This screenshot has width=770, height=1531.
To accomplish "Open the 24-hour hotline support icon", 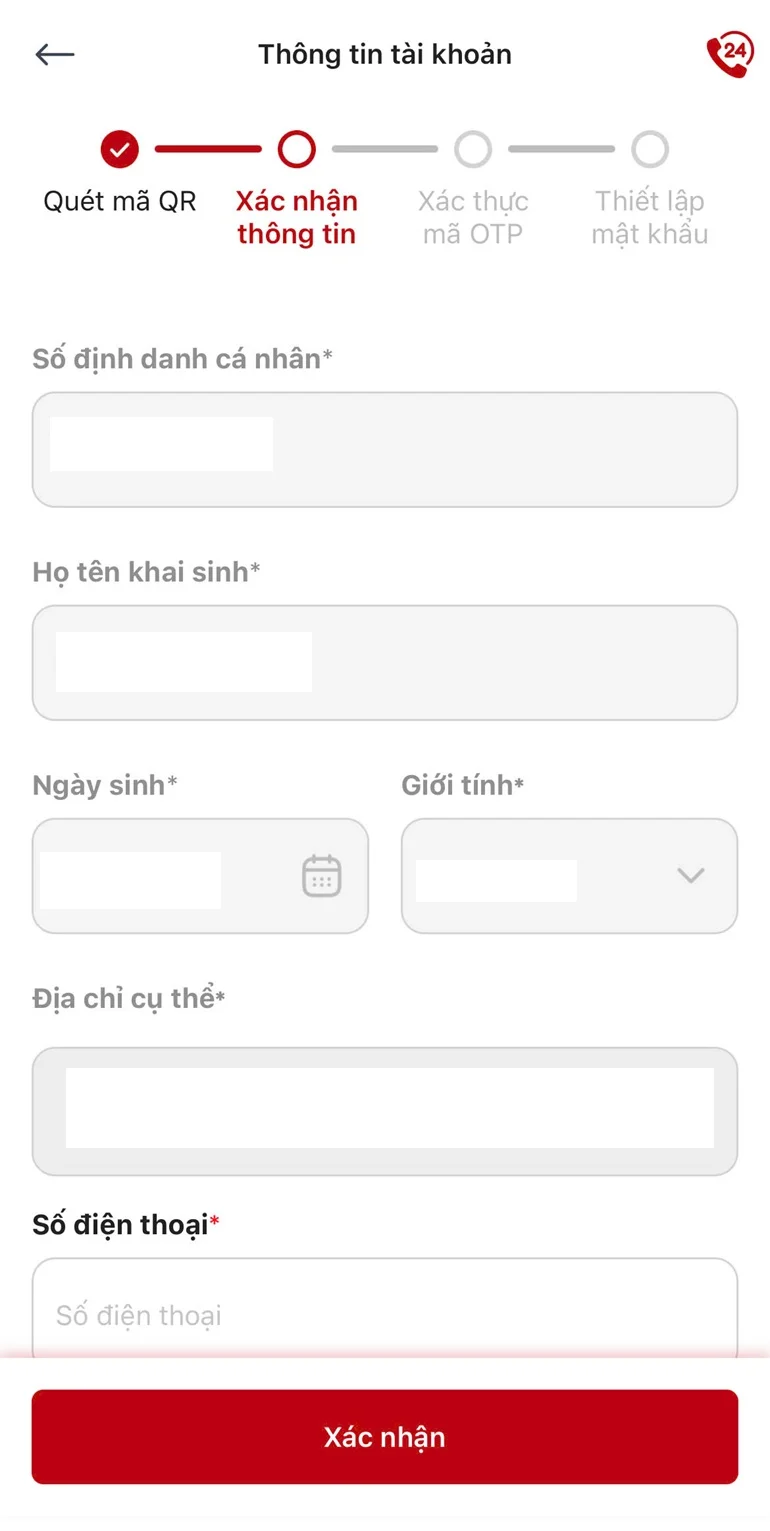I will 729,54.
